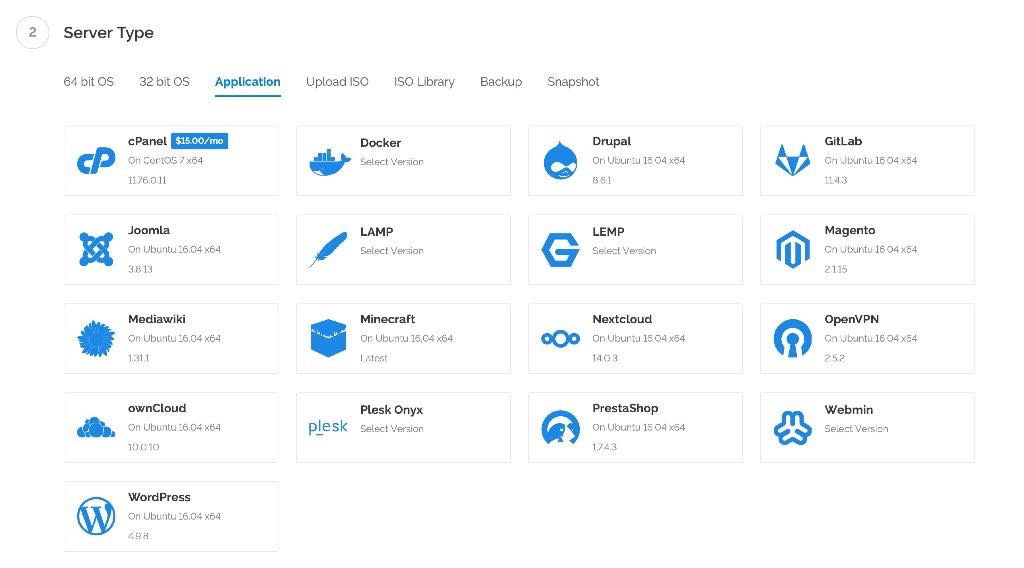Choose the Minecraft block icon
This screenshot has width=1024, height=568.
(328, 338)
